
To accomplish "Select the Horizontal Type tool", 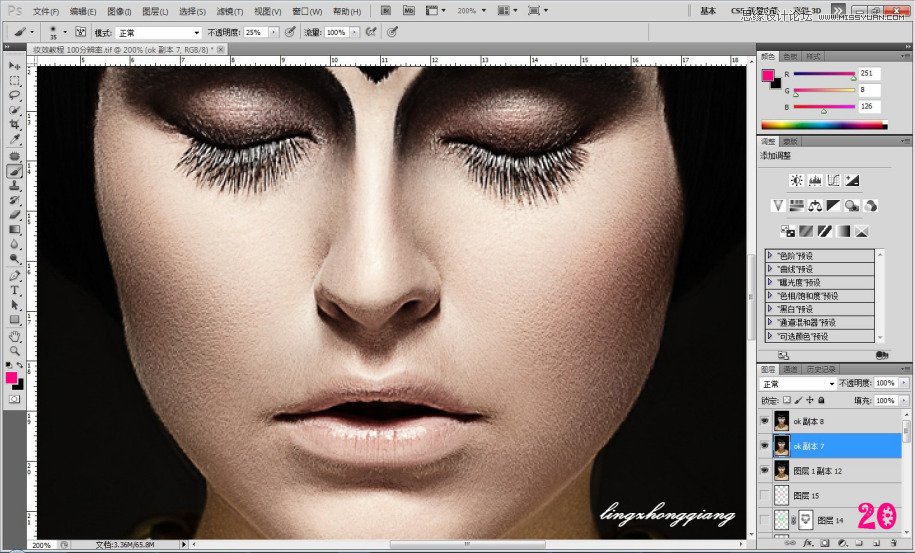I will tap(14, 290).
